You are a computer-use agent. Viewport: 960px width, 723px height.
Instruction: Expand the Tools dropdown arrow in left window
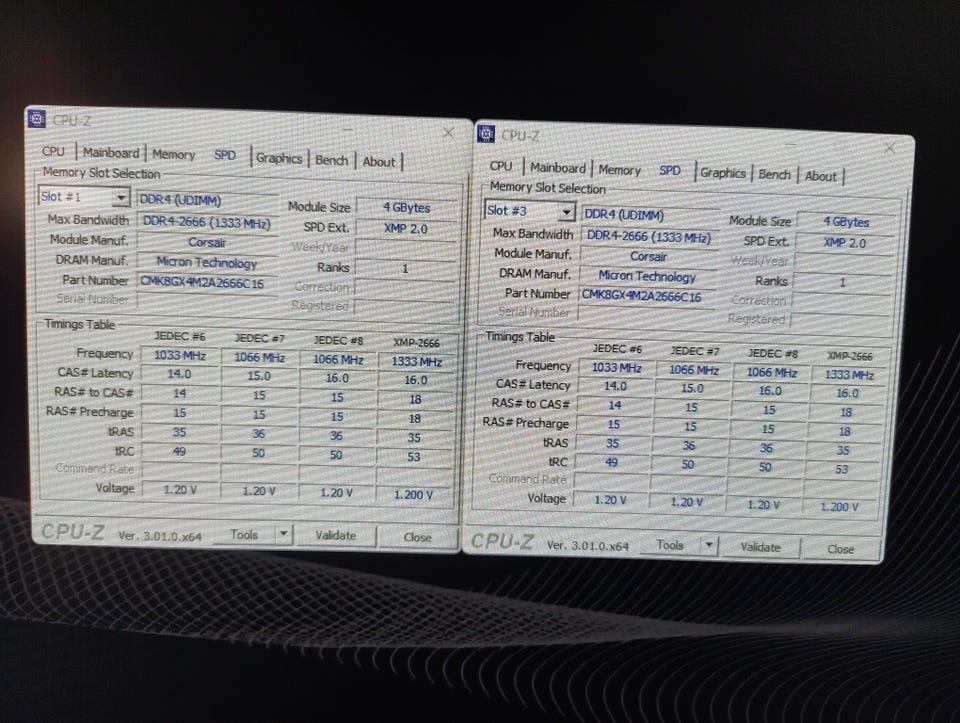point(283,534)
